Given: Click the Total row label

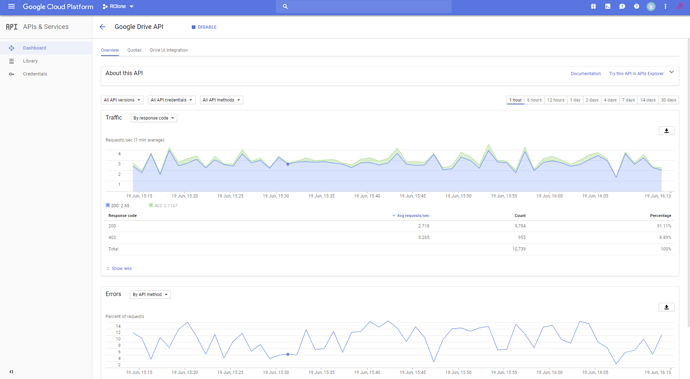Looking at the screenshot, I should (x=113, y=249).
